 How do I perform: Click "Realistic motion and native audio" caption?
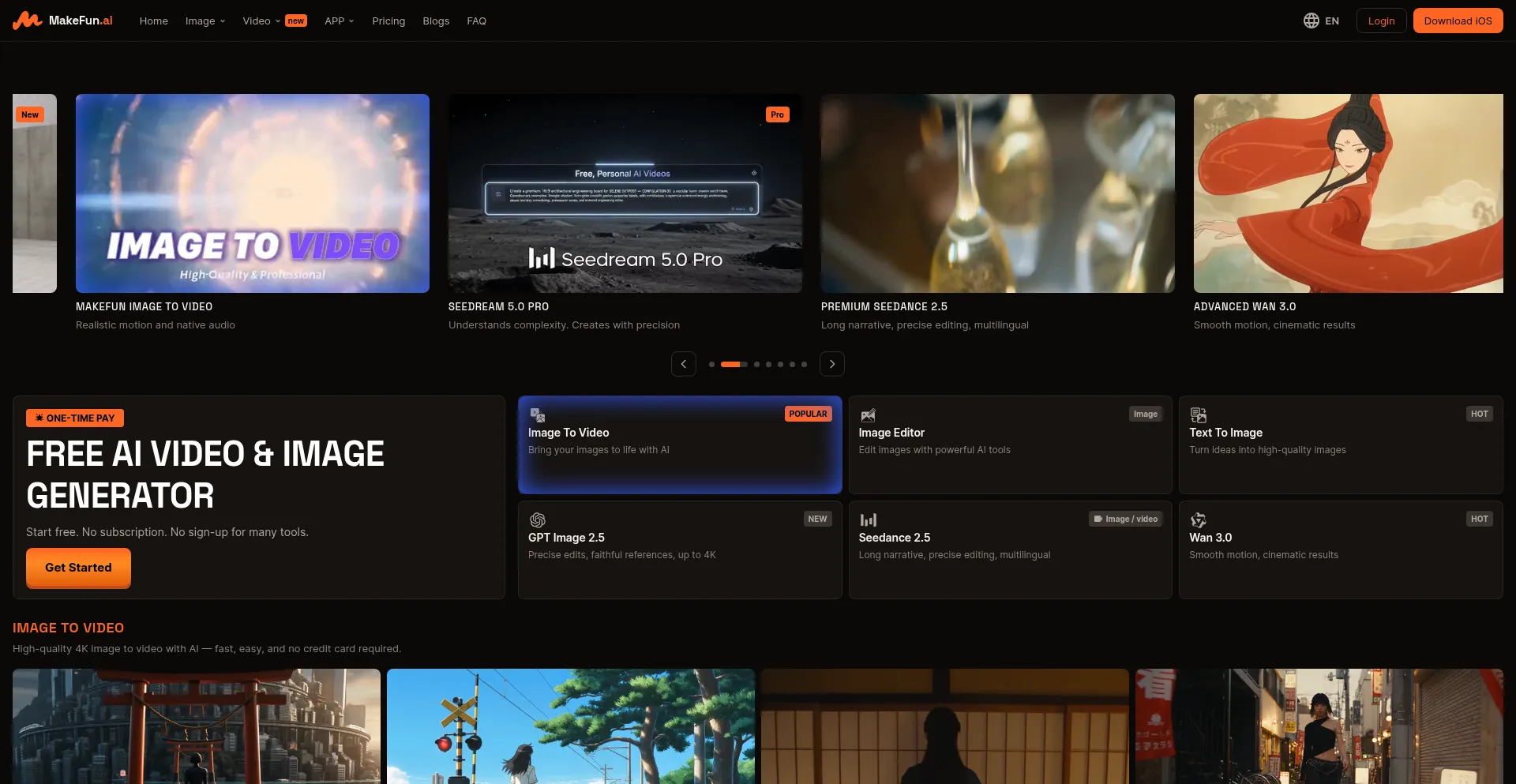[156, 325]
